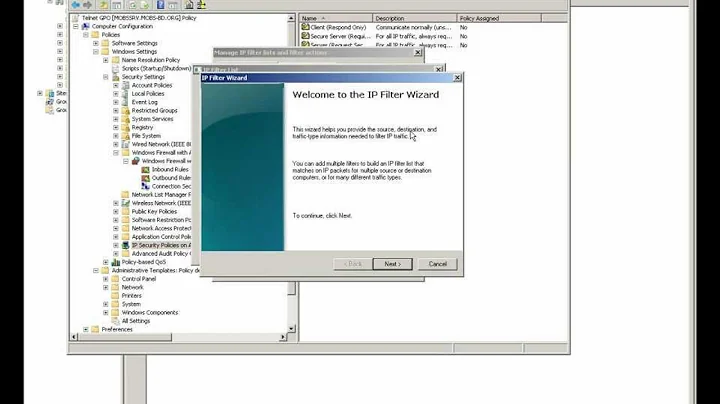Click the Back arrow in the toolbar
720x404 pixels.
click(x=75, y=5)
